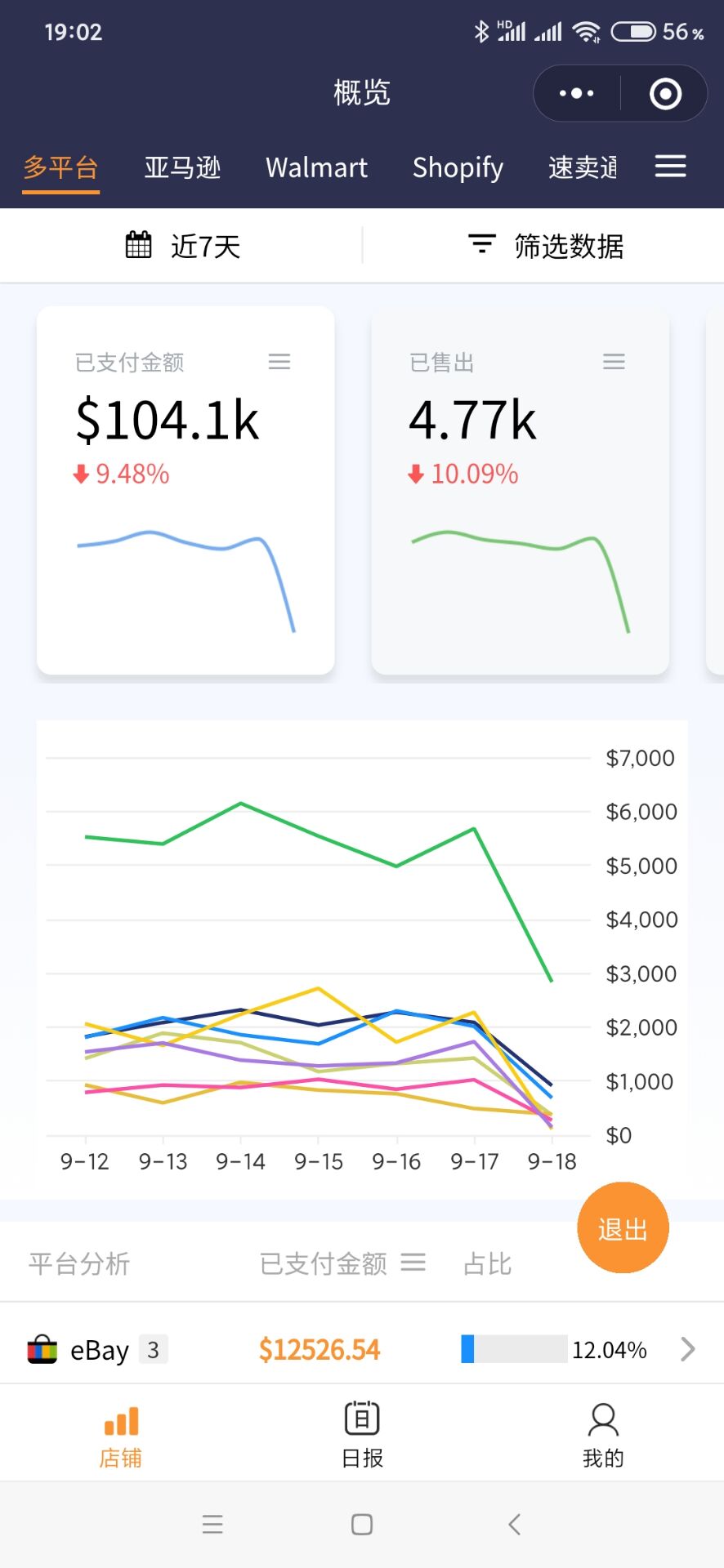The height and width of the screenshot is (1568, 724).
Task: Open the 已售出 card menu icon
Action: coord(614,362)
